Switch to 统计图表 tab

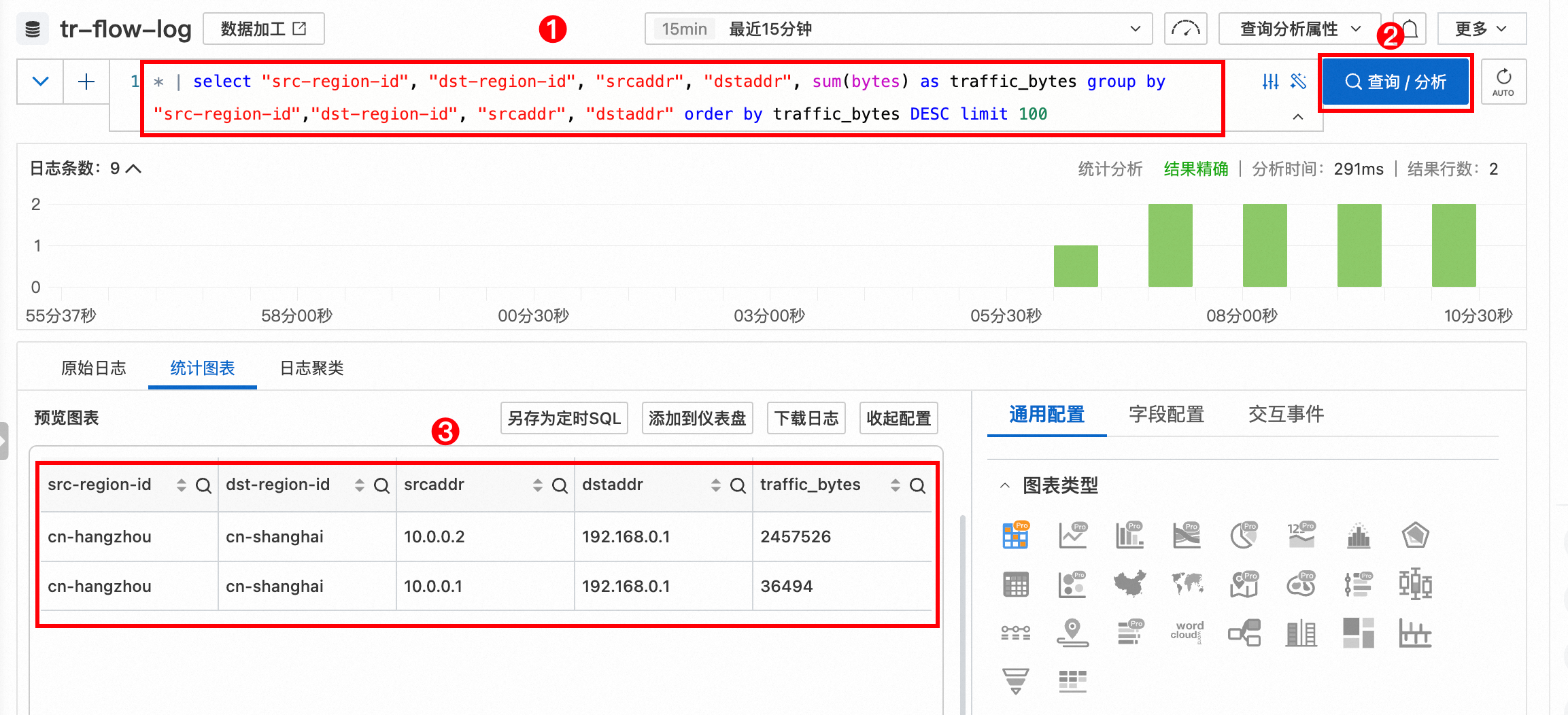[x=203, y=368]
